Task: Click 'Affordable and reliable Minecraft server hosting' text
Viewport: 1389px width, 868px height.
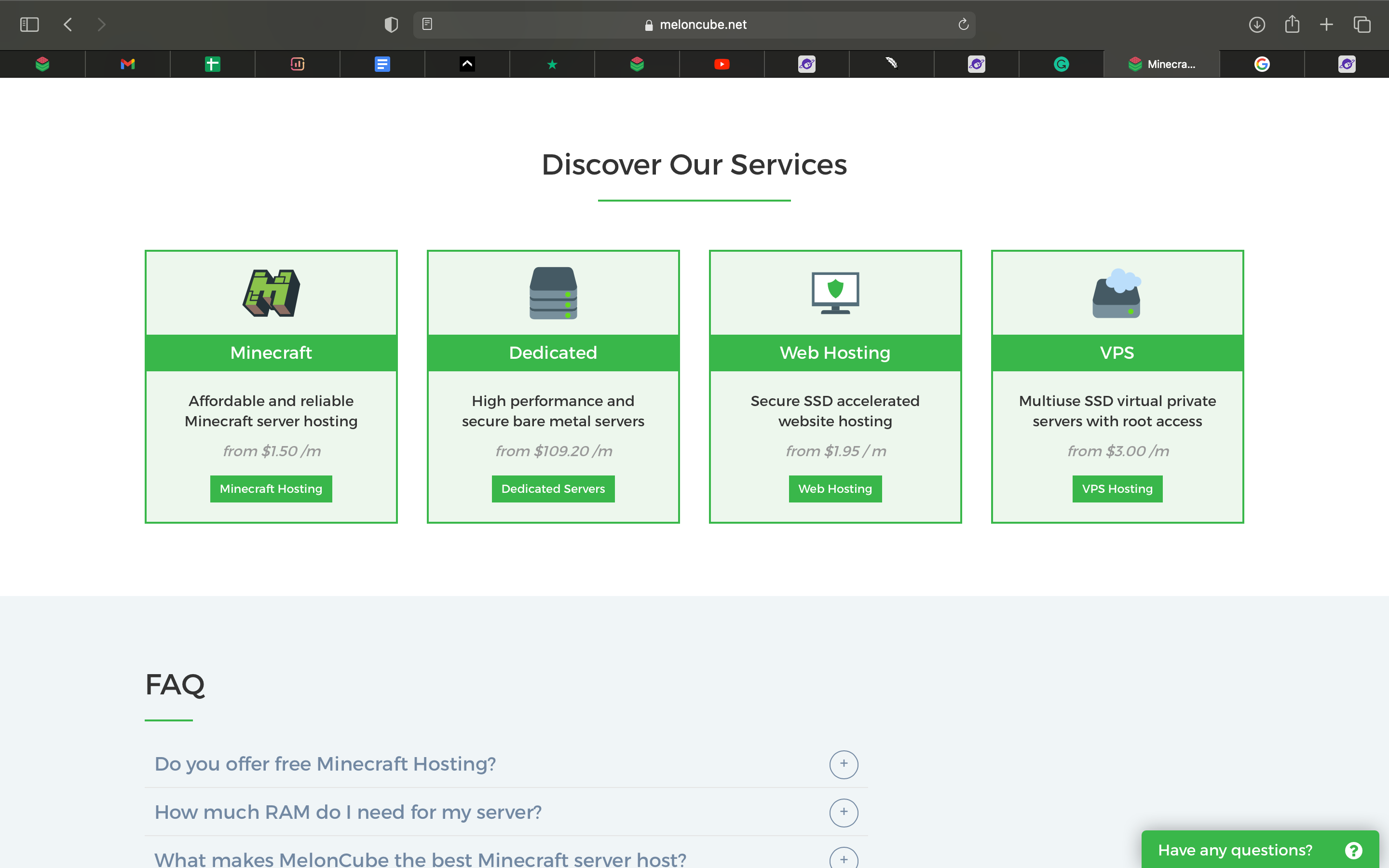Action: [271, 411]
